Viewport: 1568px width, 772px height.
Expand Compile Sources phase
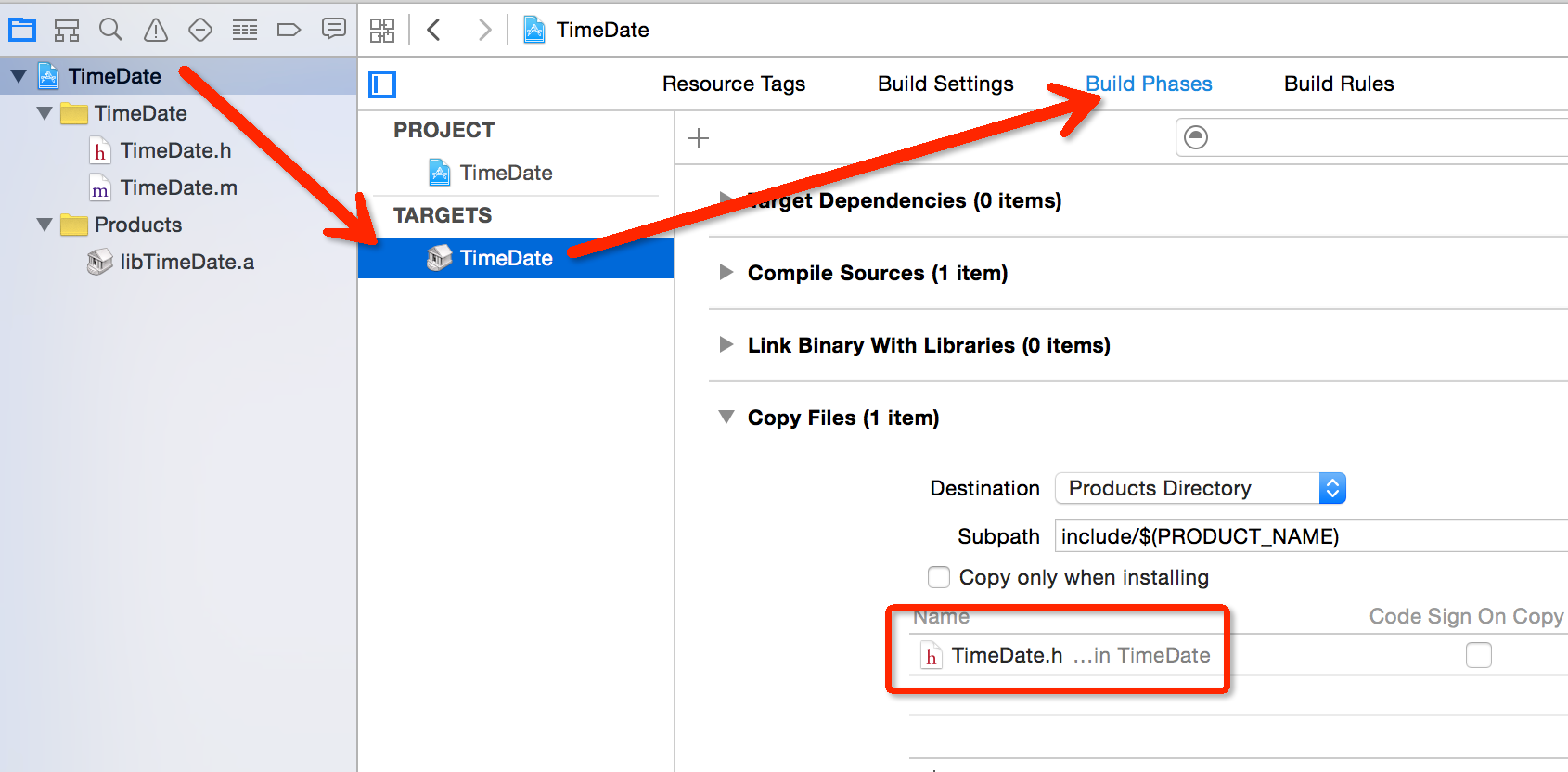pyautogui.click(x=726, y=272)
